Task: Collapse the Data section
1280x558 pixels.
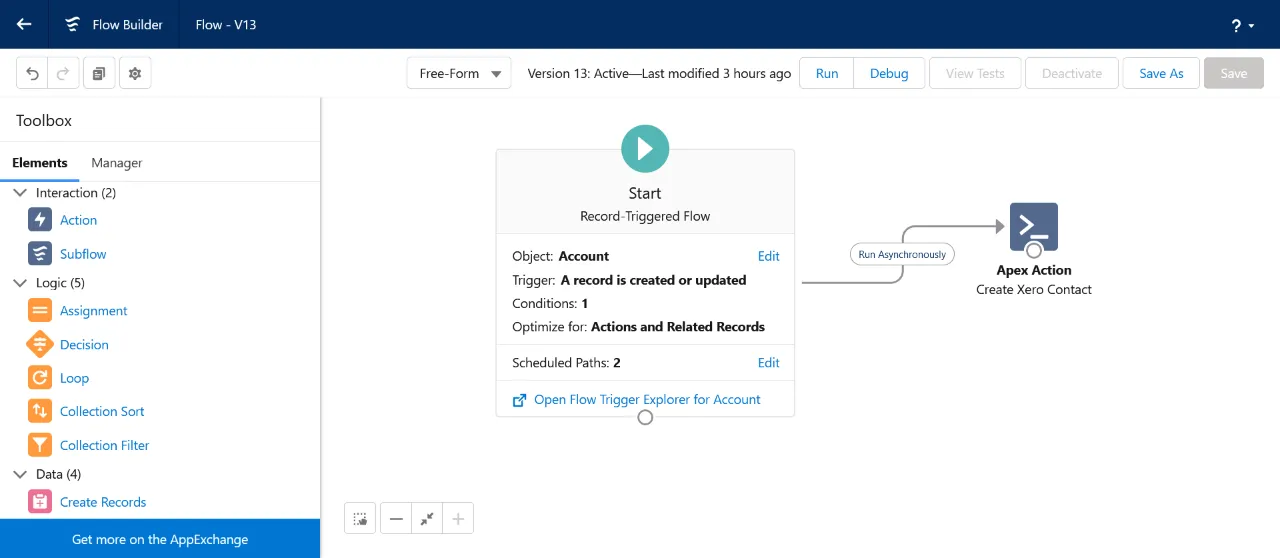Action: pyautogui.click(x=20, y=474)
